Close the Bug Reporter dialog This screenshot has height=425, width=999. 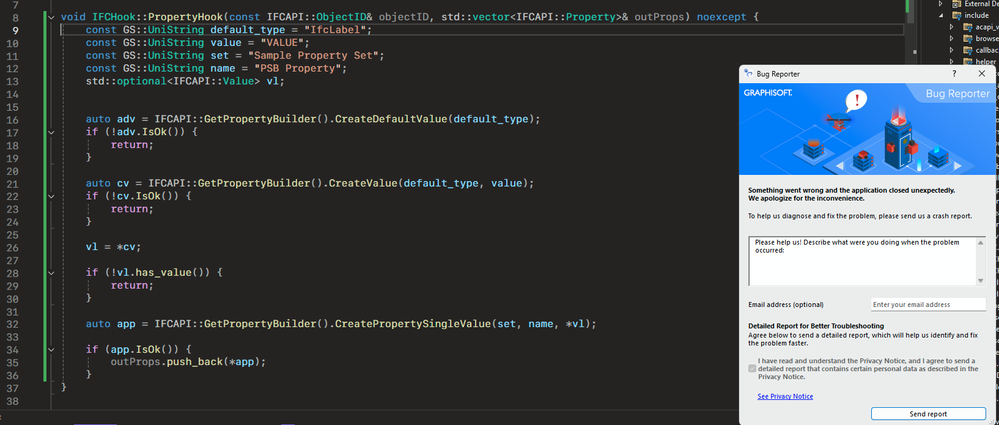[x=982, y=73]
